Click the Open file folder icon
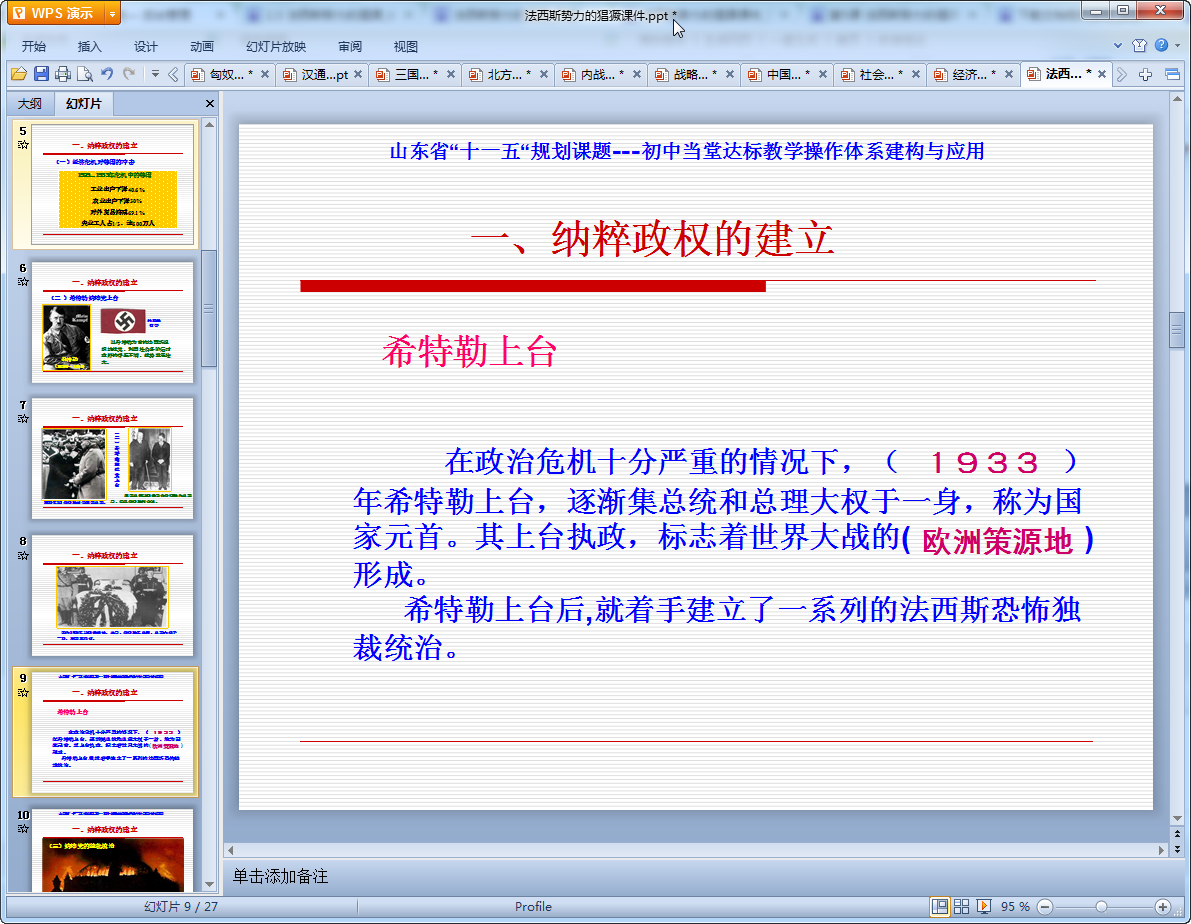 [19, 74]
